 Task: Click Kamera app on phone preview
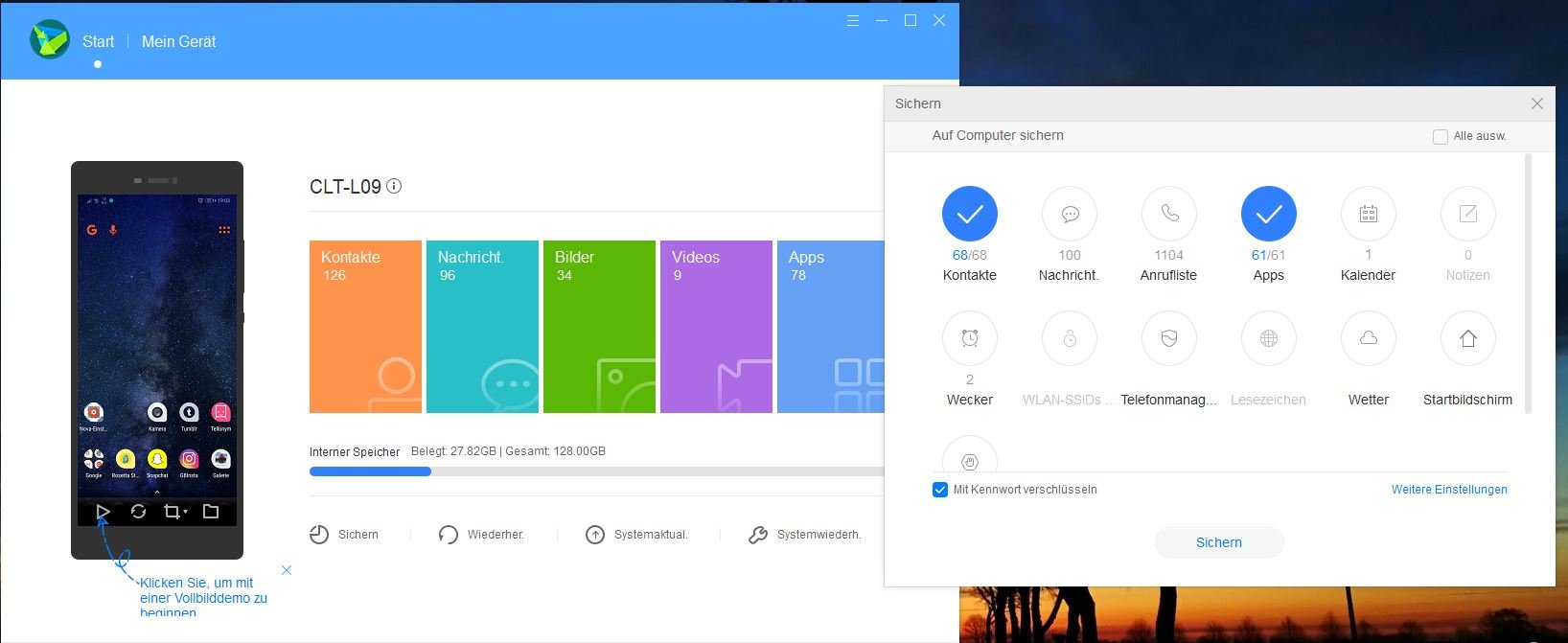pos(157,412)
